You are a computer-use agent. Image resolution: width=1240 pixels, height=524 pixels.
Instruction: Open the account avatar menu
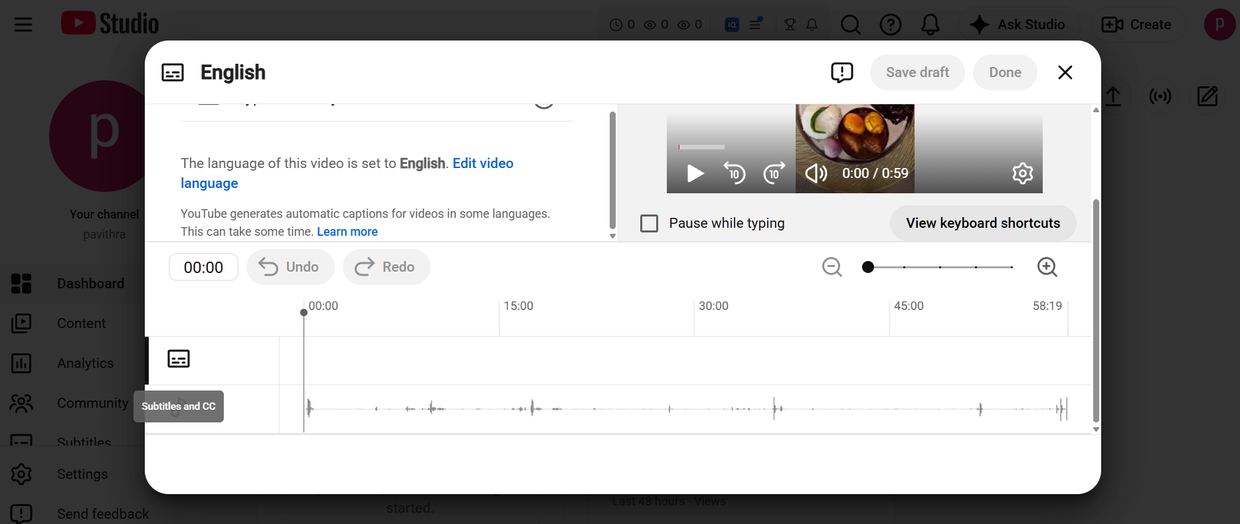tap(1219, 24)
